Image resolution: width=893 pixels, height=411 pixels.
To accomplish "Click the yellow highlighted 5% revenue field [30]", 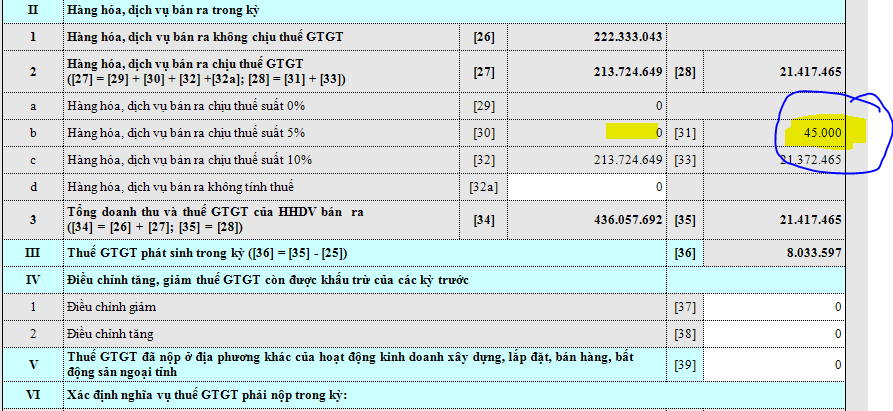I will (588, 132).
